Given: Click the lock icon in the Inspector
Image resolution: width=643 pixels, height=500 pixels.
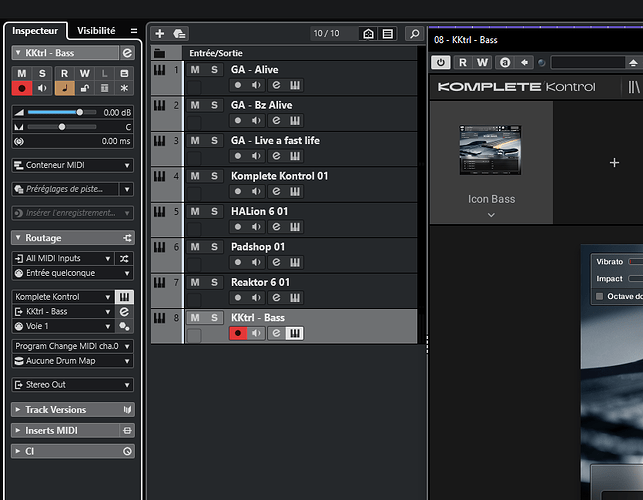Looking at the screenshot, I should [86, 88].
